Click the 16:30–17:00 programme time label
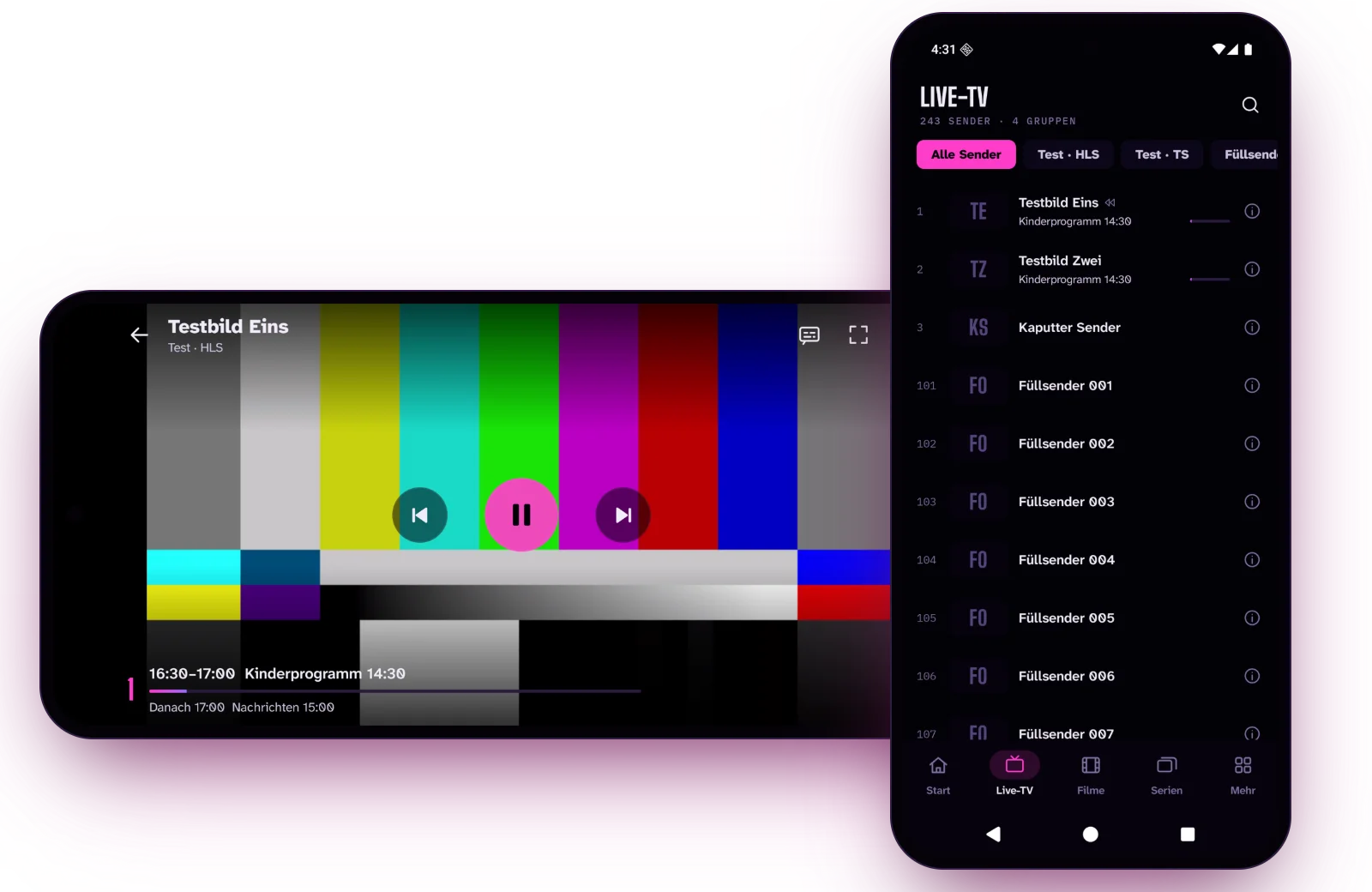1372x892 pixels. 192,674
